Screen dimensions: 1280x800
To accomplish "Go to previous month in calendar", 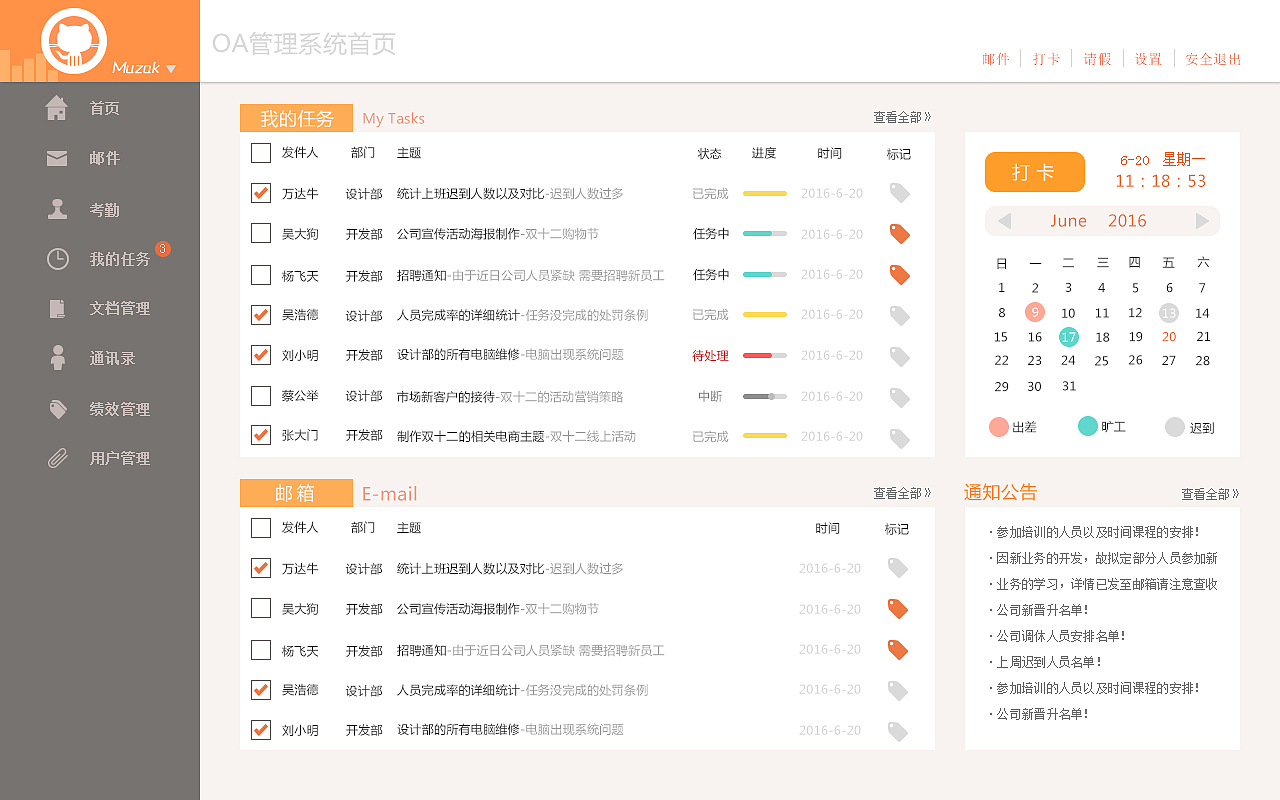I will 1004,221.
